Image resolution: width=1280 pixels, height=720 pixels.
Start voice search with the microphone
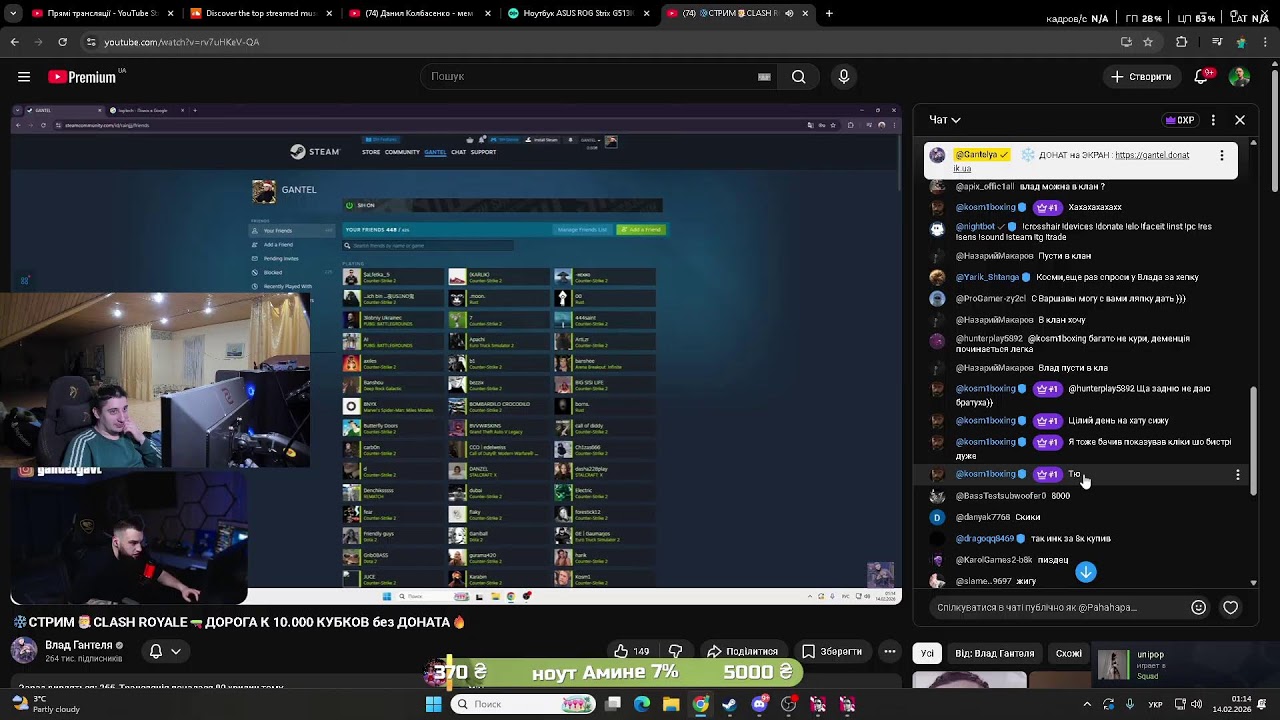[x=844, y=77]
